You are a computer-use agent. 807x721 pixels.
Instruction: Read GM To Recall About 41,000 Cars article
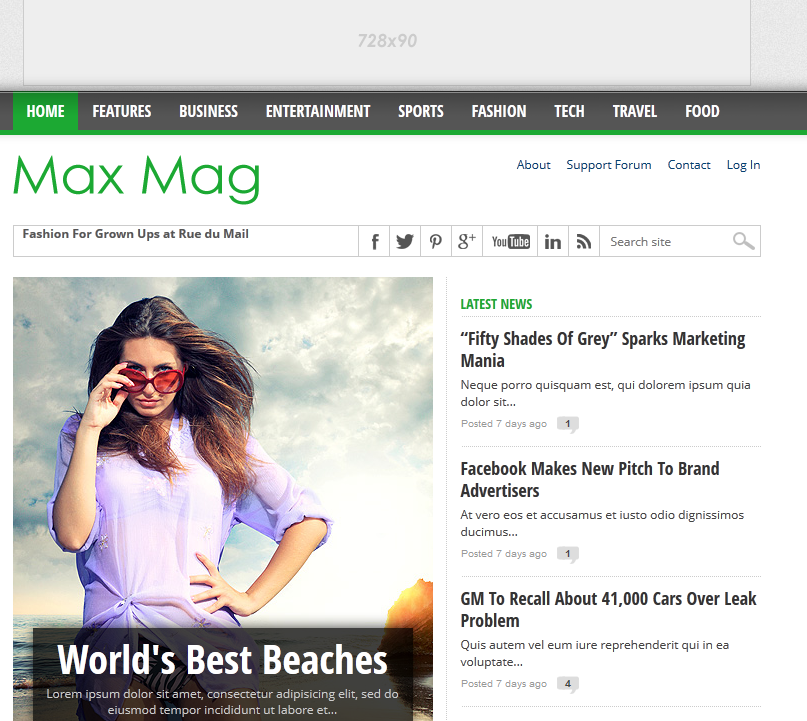click(x=608, y=609)
